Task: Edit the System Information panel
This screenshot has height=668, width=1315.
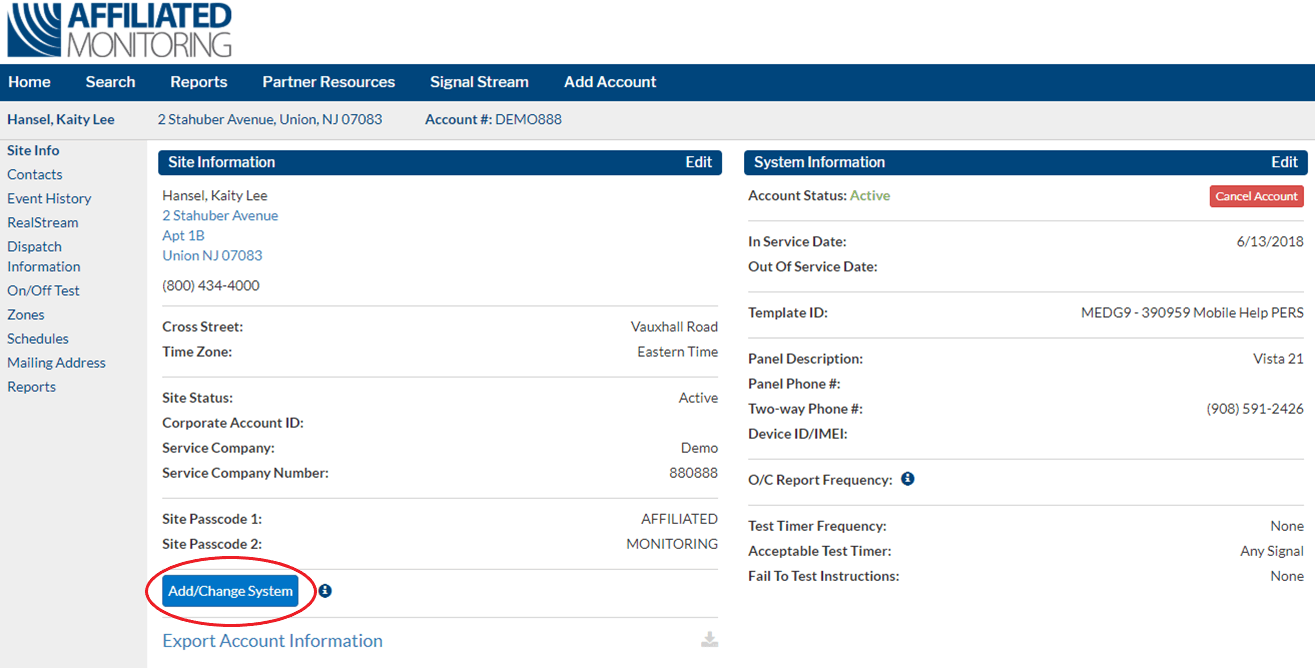Action: point(1285,162)
